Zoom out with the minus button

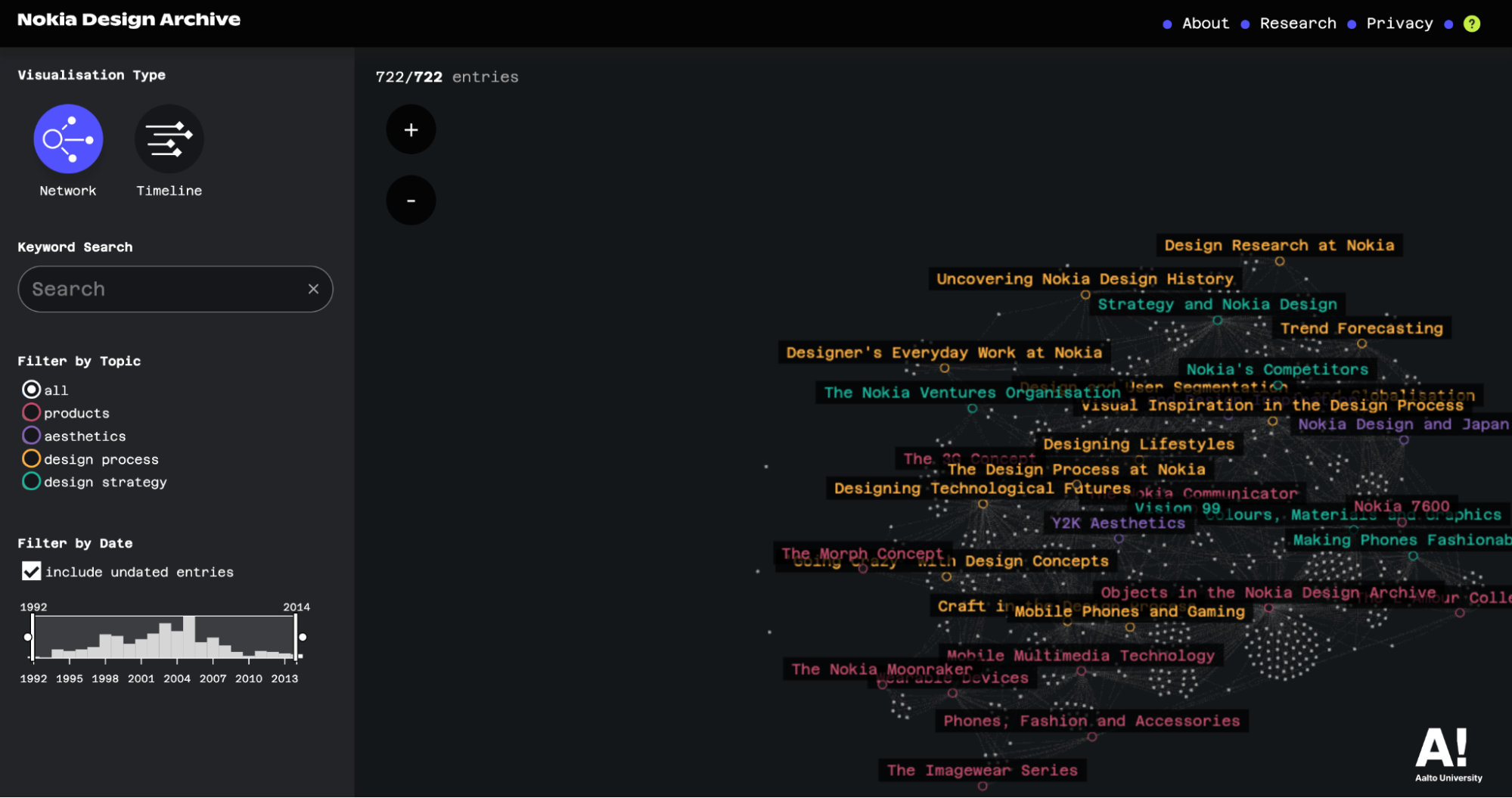click(411, 200)
